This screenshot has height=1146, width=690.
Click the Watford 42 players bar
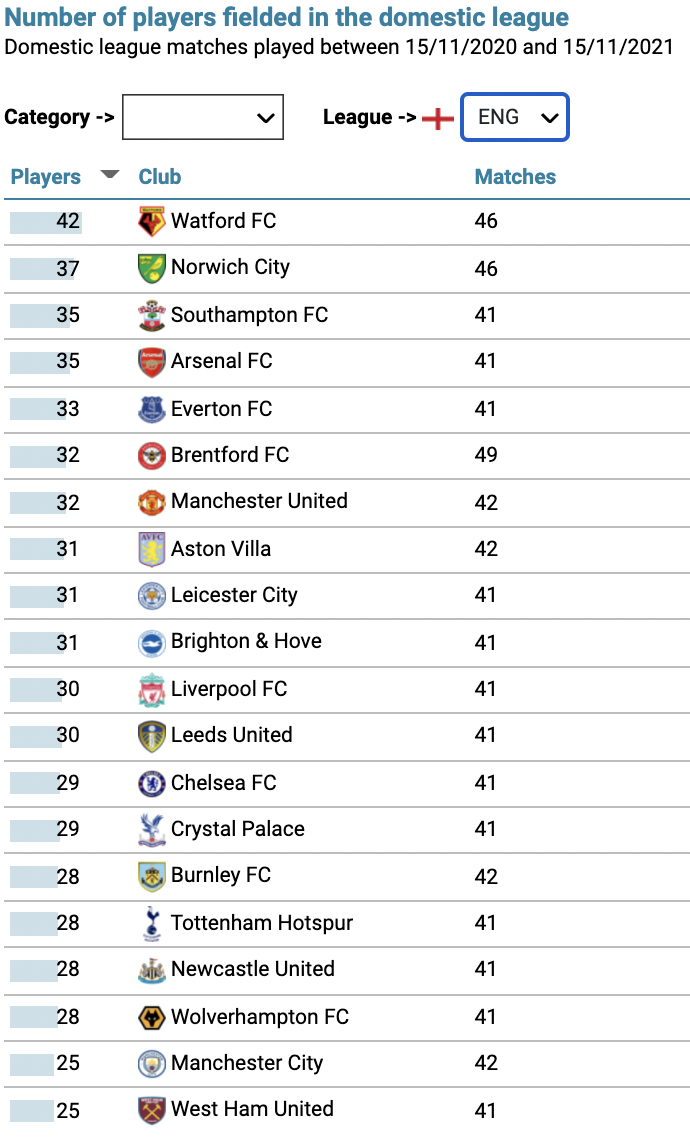click(46, 221)
